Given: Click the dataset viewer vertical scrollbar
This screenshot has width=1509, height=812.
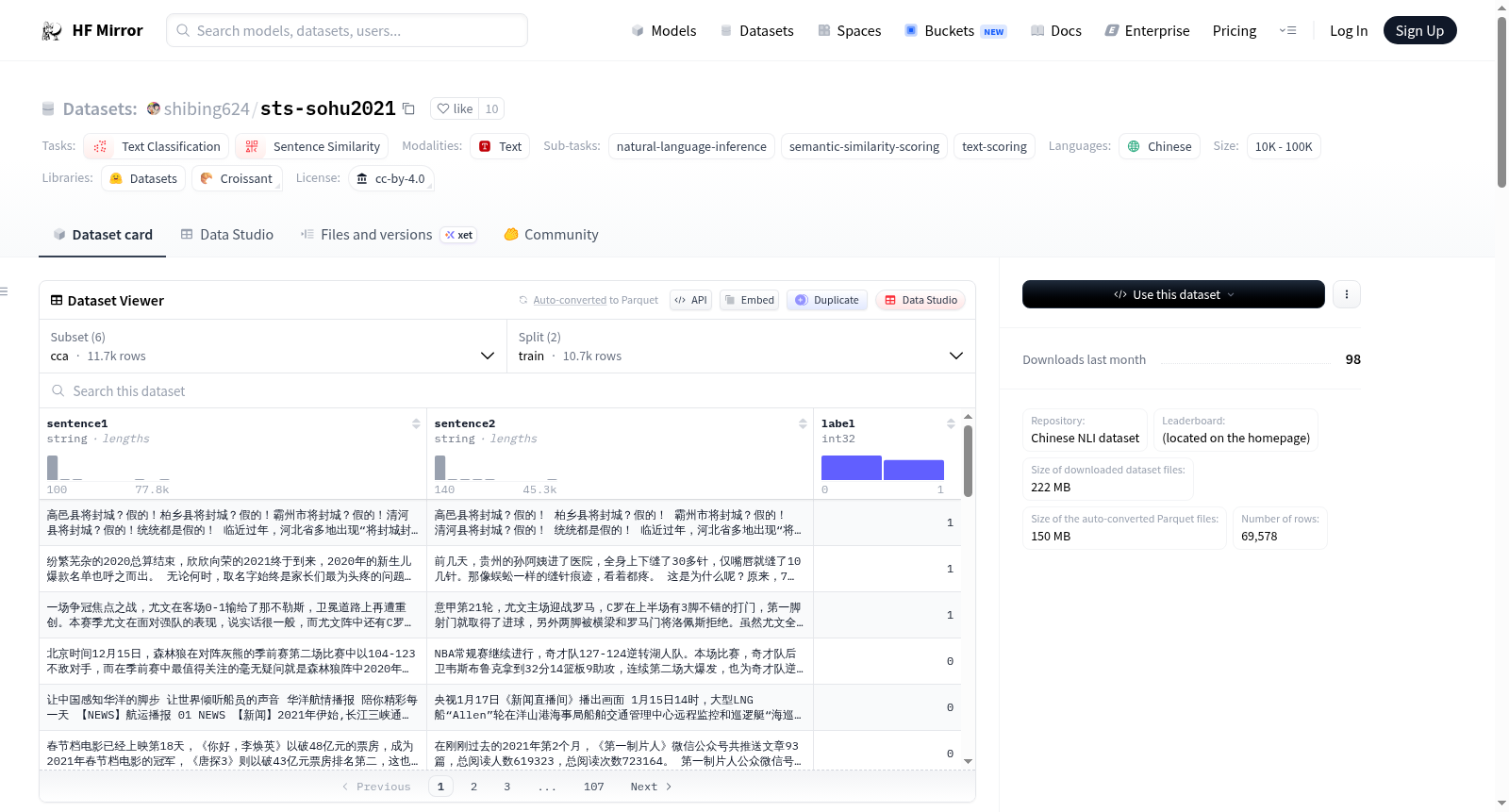Looking at the screenshot, I should (968, 460).
